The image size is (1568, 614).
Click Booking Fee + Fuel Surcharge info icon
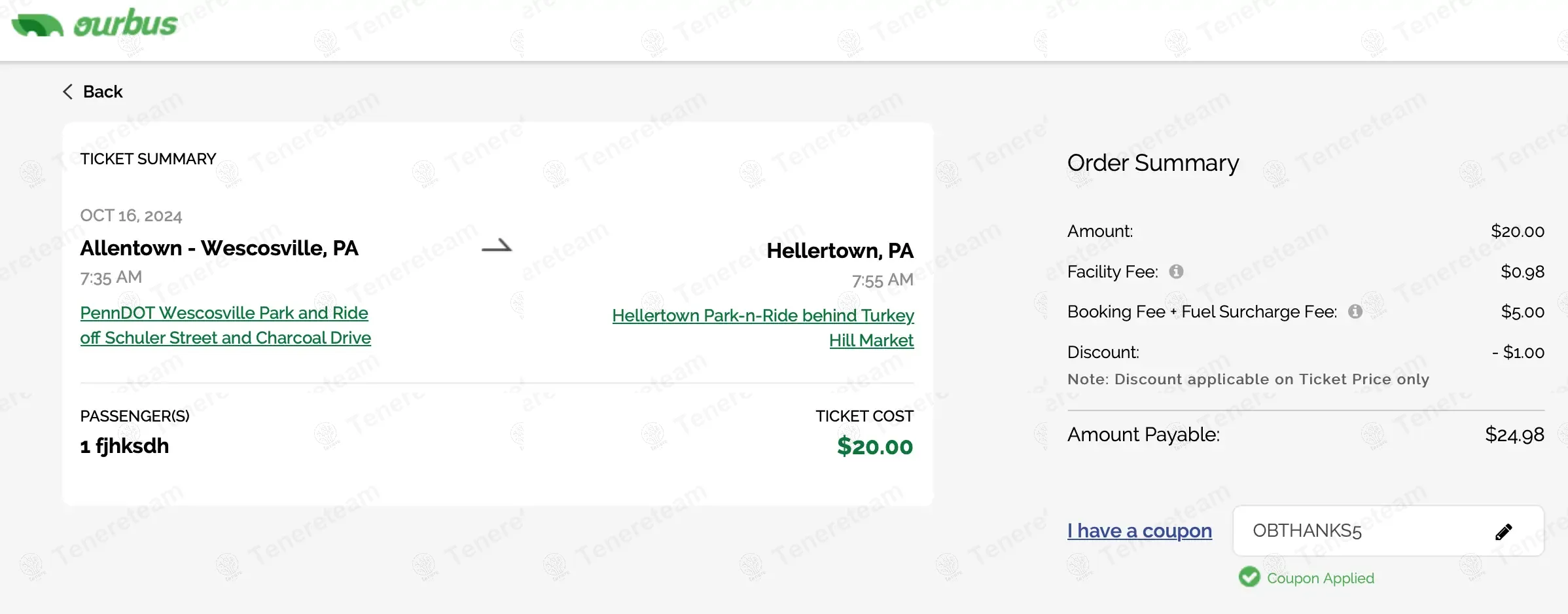(1355, 312)
